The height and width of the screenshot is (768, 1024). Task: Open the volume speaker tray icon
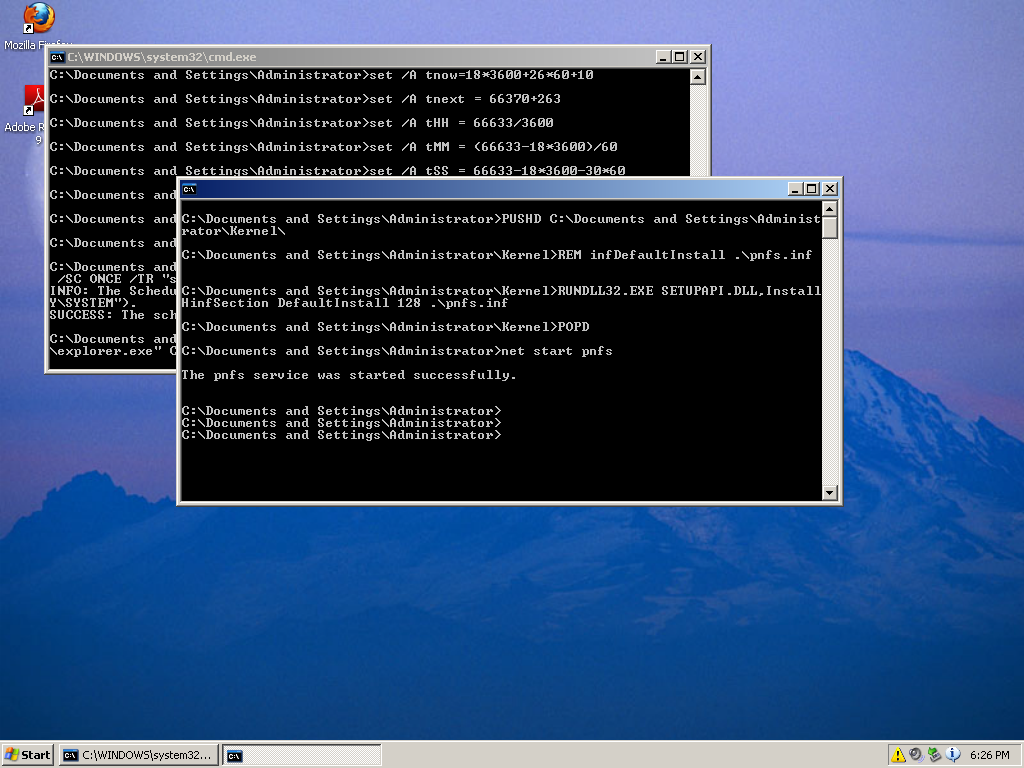[x=915, y=755]
